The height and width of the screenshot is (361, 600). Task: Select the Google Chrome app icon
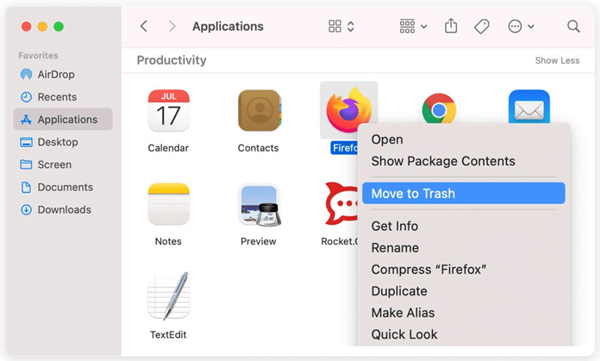pyautogui.click(x=439, y=108)
